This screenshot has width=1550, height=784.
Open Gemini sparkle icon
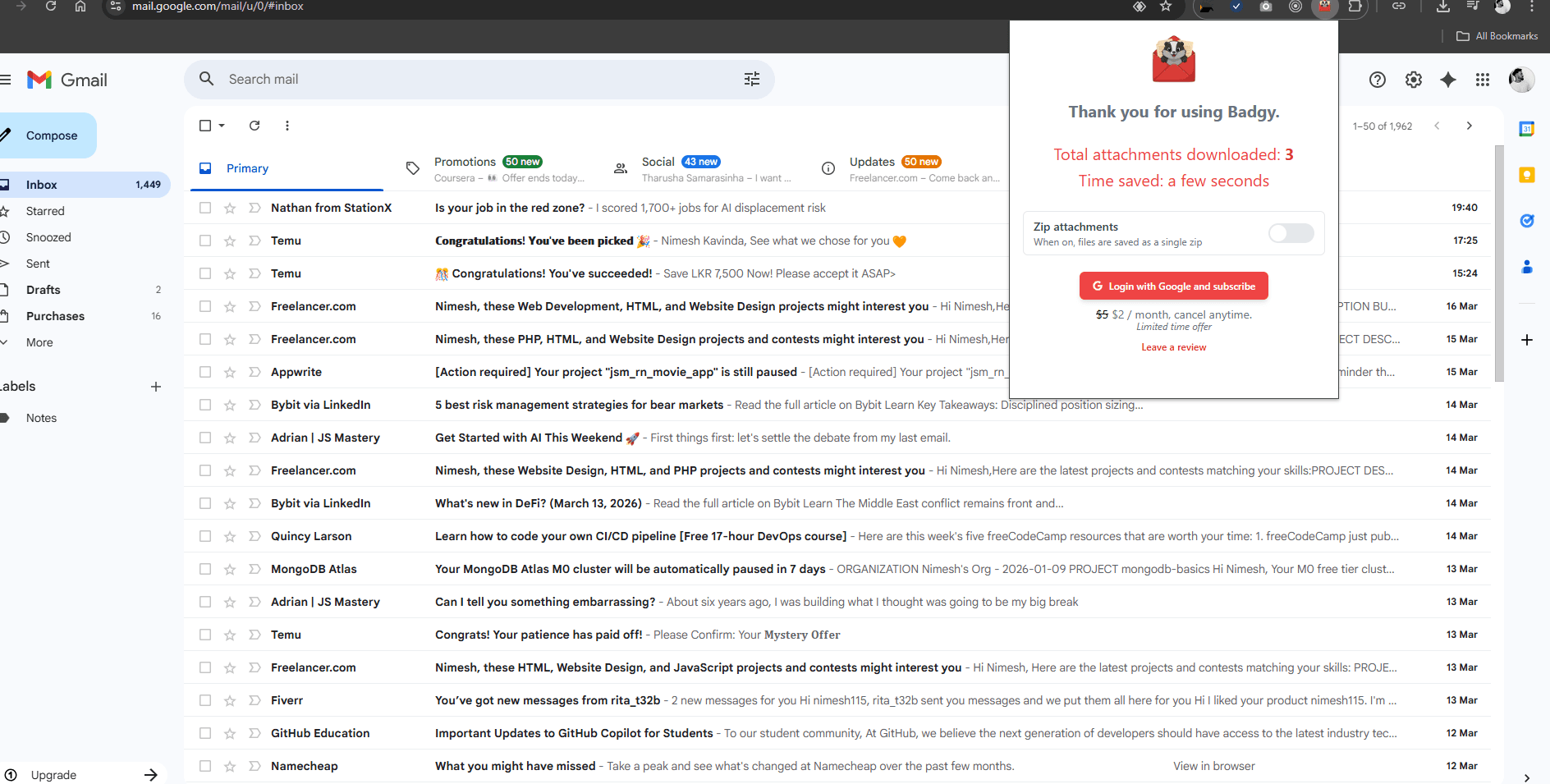point(1448,80)
